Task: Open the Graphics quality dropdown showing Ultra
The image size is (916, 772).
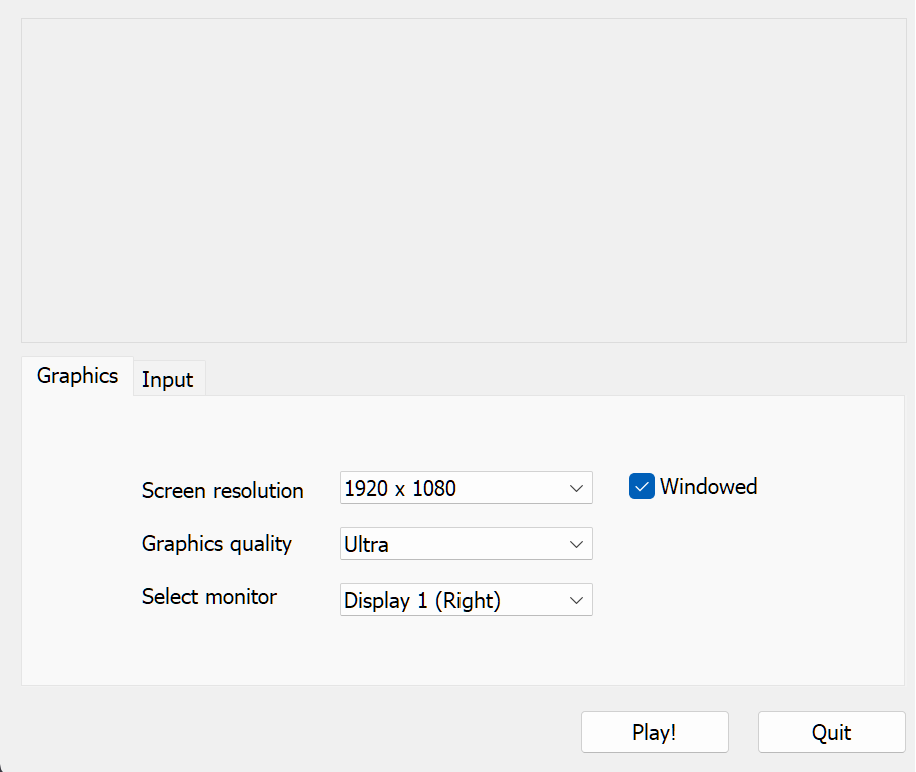Action: coord(466,544)
